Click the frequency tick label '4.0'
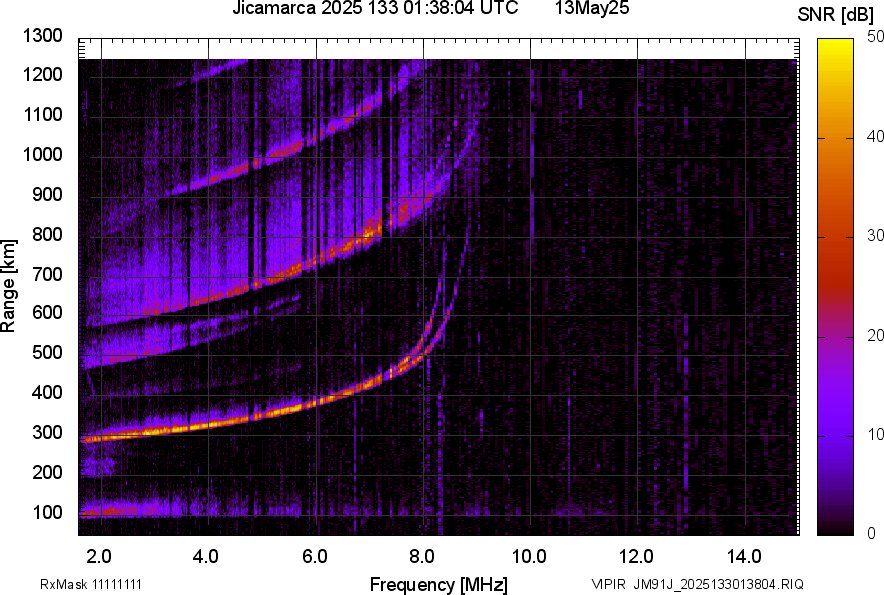The width and height of the screenshot is (884, 595). coord(206,557)
